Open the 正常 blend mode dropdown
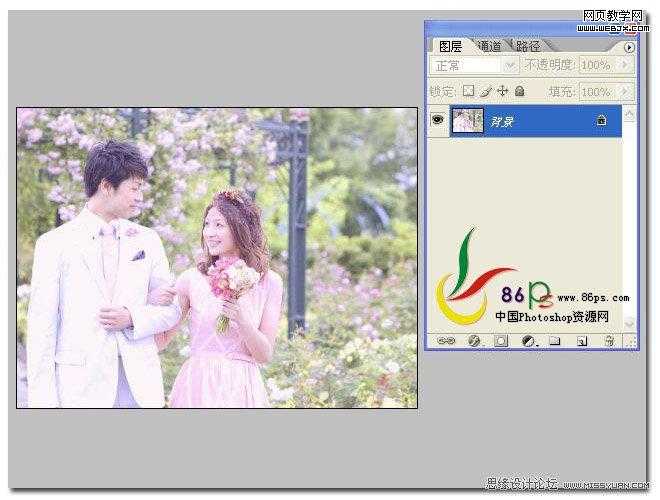This screenshot has height=500, width=660. click(x=474, y=66)
